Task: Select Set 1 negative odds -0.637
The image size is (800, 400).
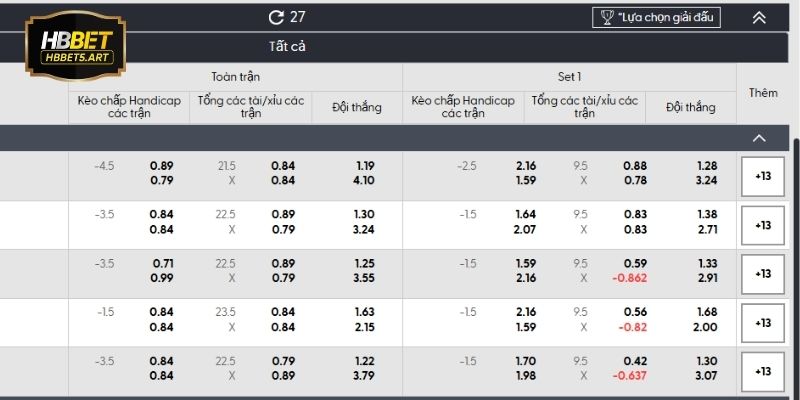Action: (x=629, y=376)
